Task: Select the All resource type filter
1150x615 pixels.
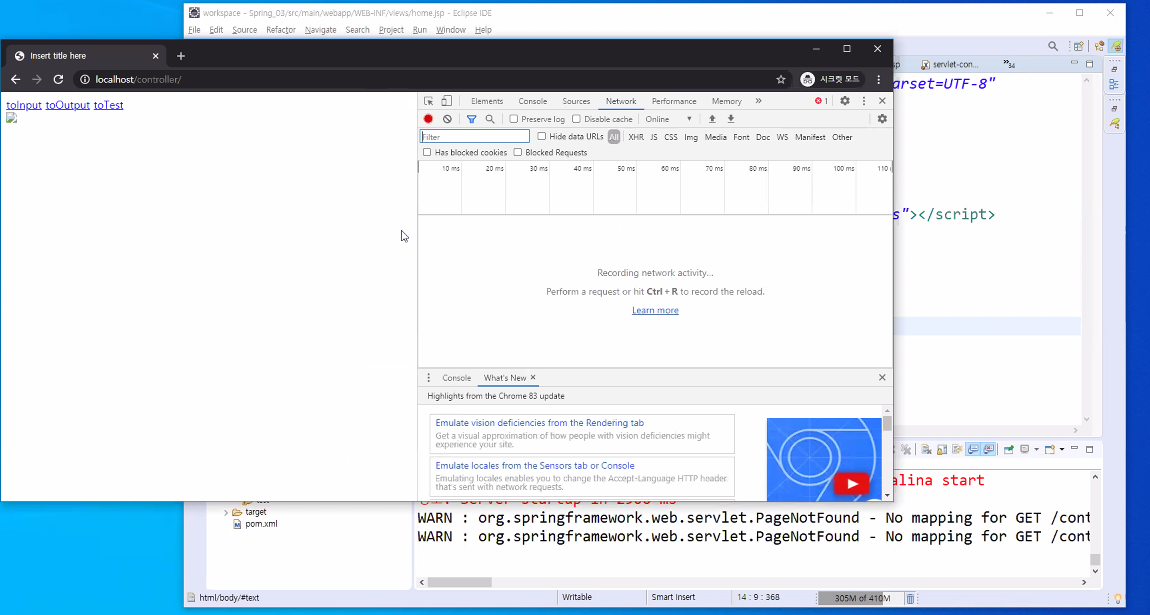Action: [x=614, y=137]
